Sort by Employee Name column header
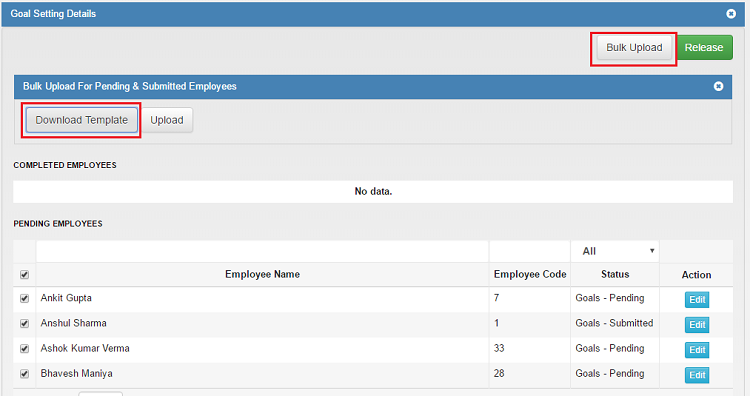750x396 pixels. coord(262,275)
